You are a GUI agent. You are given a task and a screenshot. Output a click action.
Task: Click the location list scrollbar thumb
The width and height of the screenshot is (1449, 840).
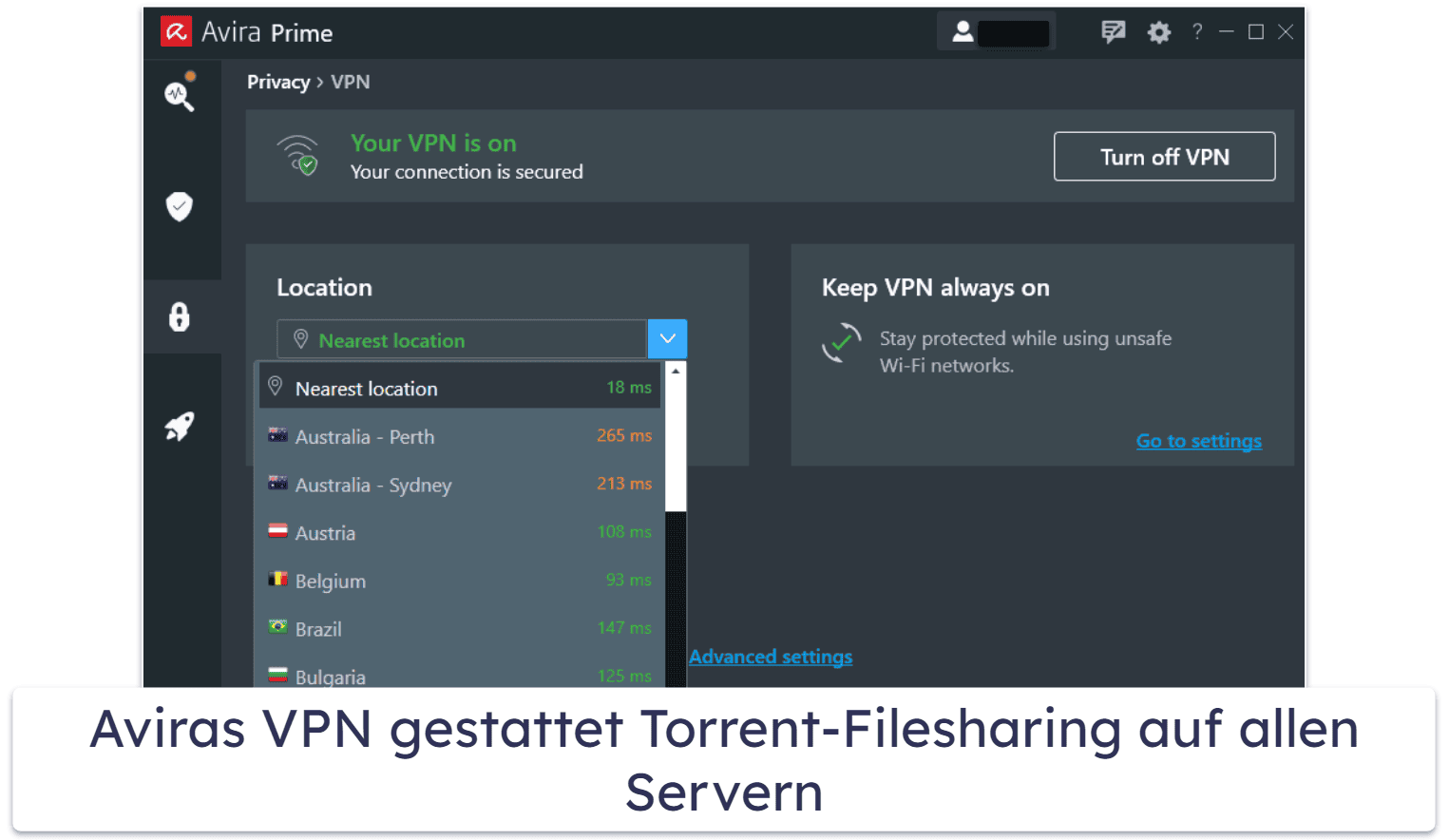pyautogui.click(x=676, y=446)
